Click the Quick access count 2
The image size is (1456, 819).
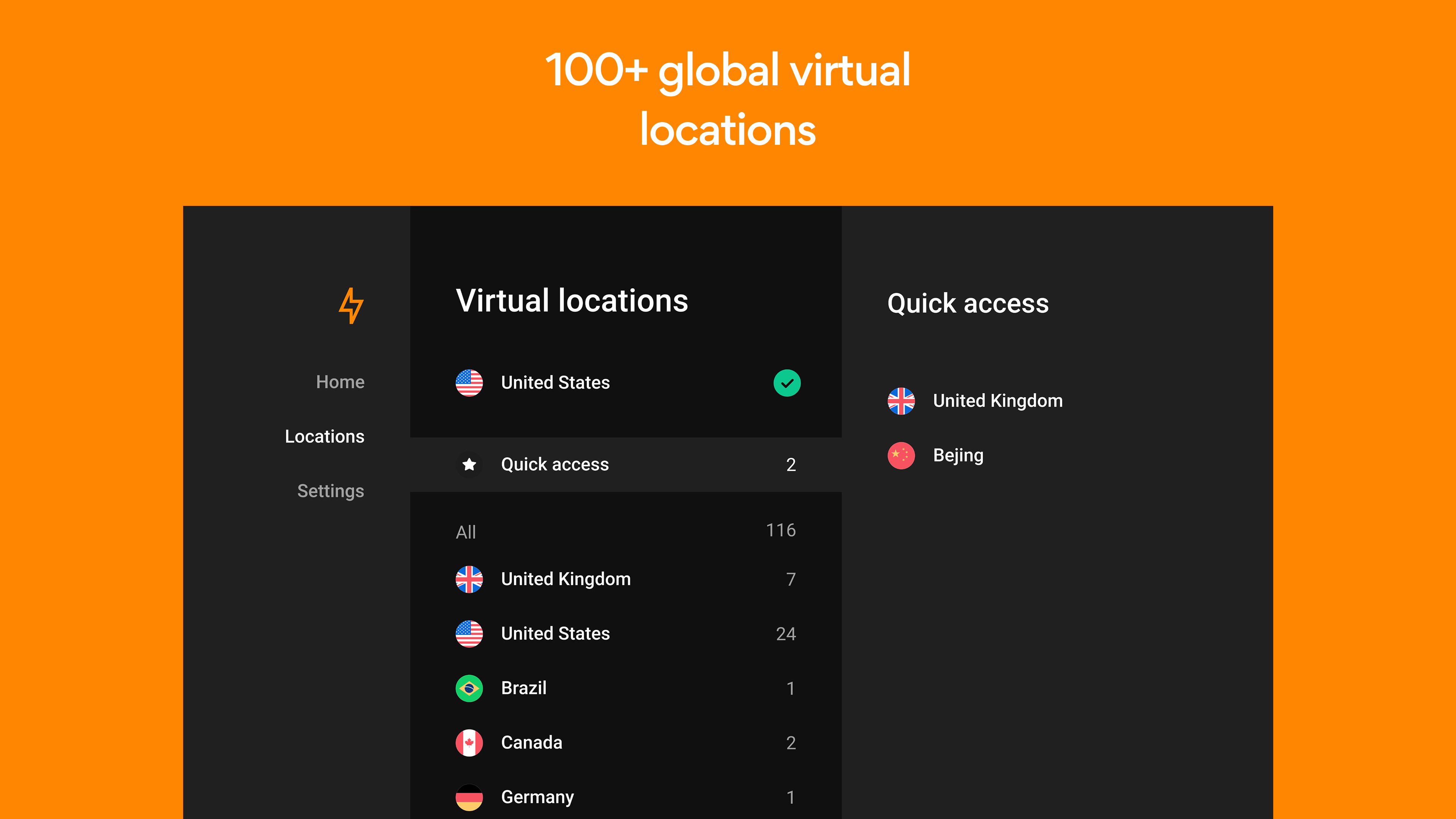pos(791,464)
